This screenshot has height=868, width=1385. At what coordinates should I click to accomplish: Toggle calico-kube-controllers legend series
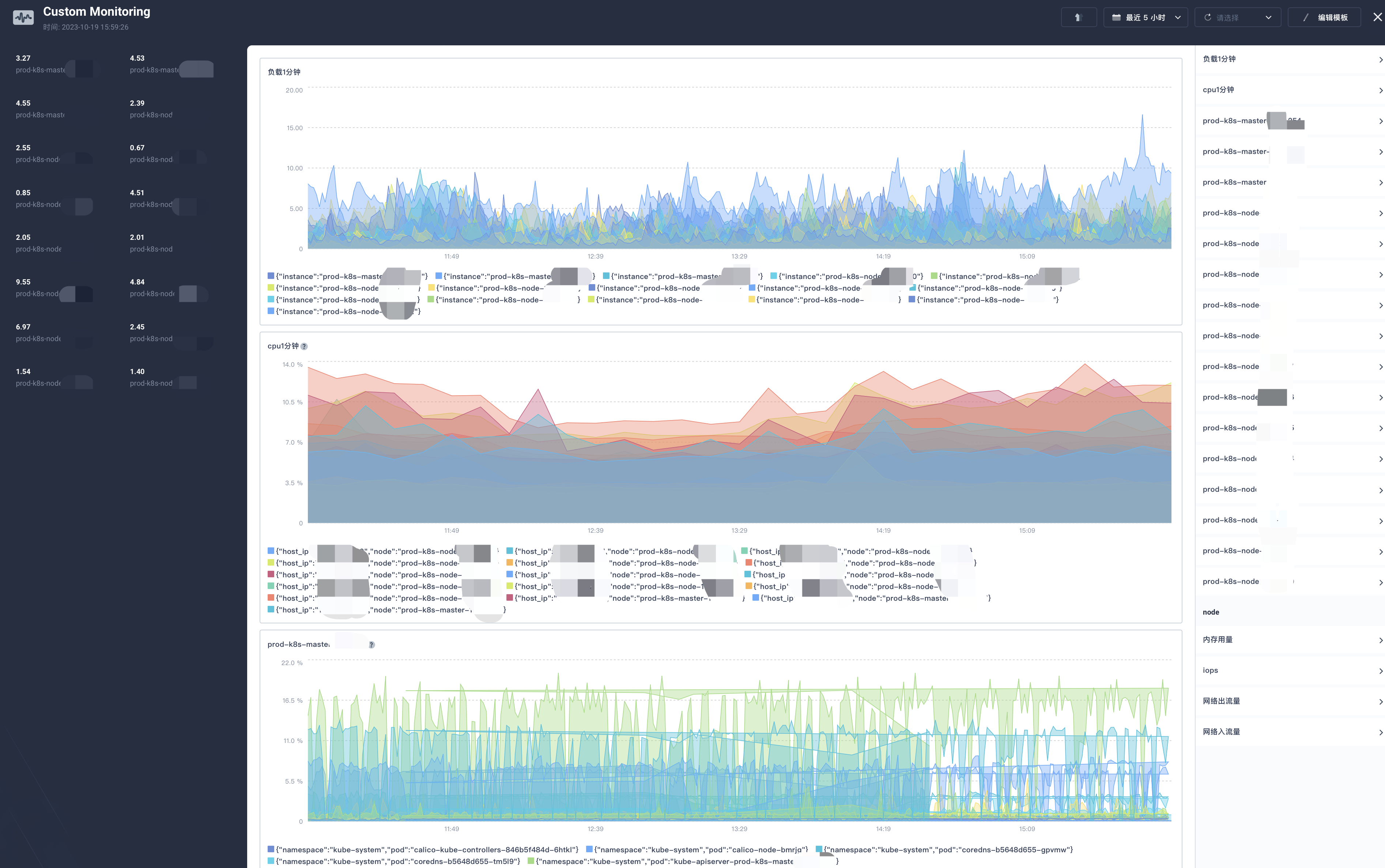(426, 850)
